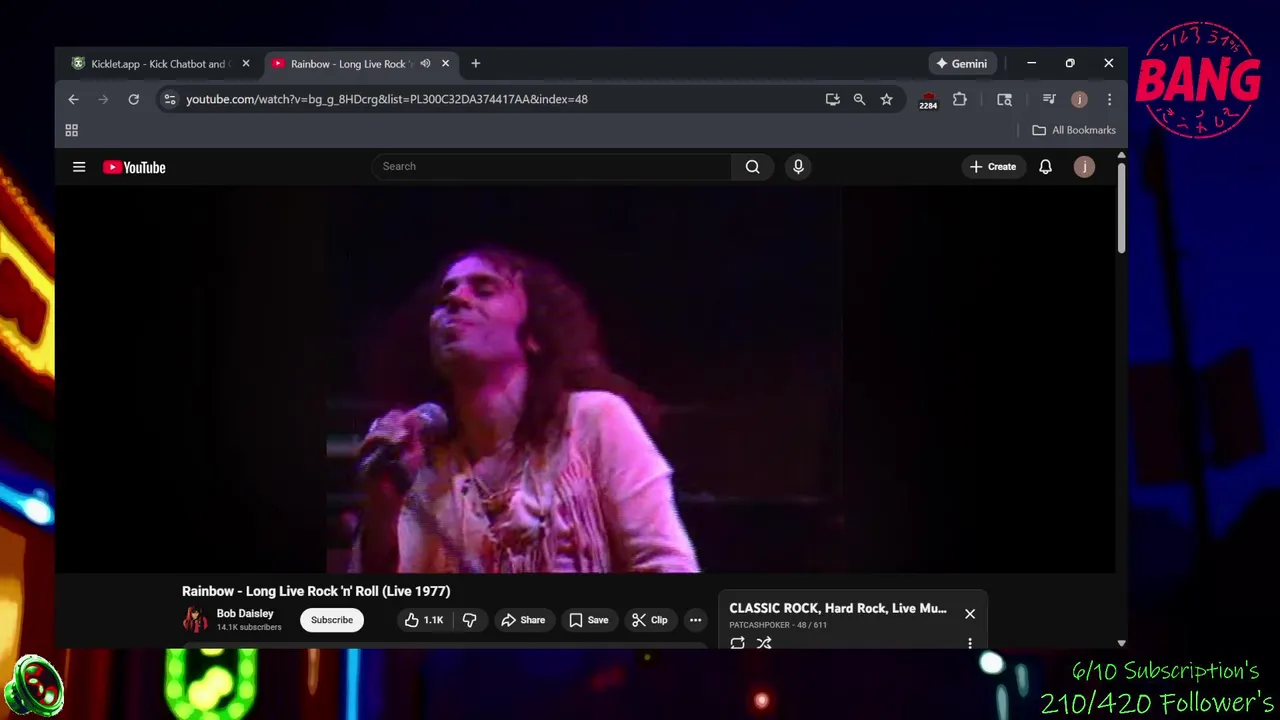Close the Rainbow YouTube tab
This screenshot has height=720, width=1280.
click(445, 64)
